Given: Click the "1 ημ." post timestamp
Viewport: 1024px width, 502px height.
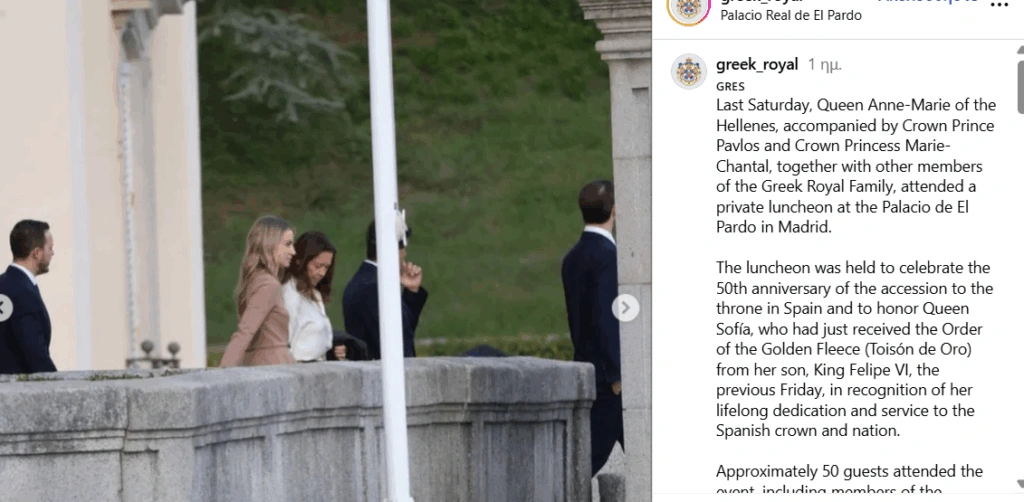Looking at the screenshot, I should pos(825,65).
